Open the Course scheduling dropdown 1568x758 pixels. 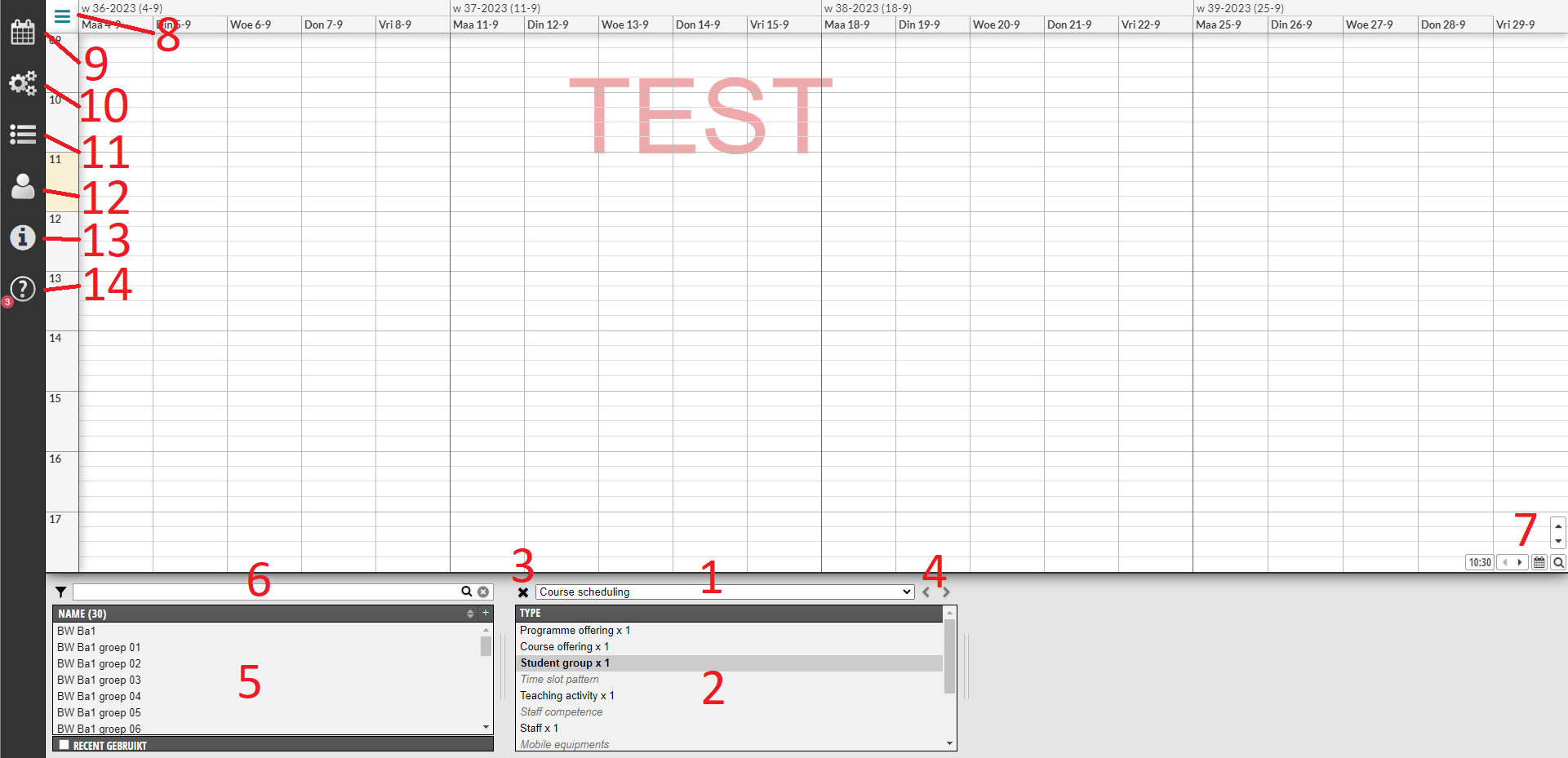coord(725,592)
